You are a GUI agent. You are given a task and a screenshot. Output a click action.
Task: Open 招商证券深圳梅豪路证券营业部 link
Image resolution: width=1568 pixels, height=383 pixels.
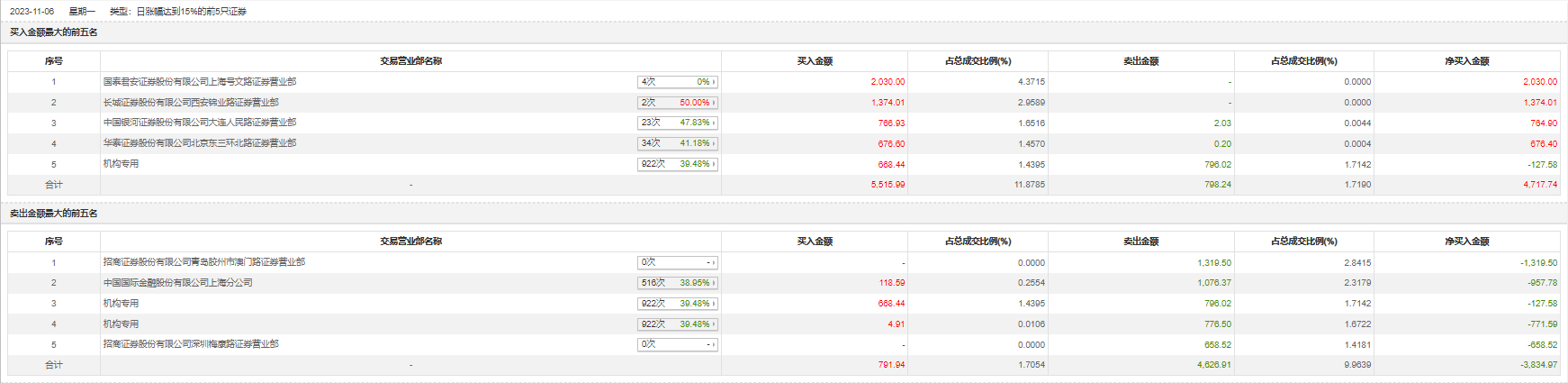point(191,344)
